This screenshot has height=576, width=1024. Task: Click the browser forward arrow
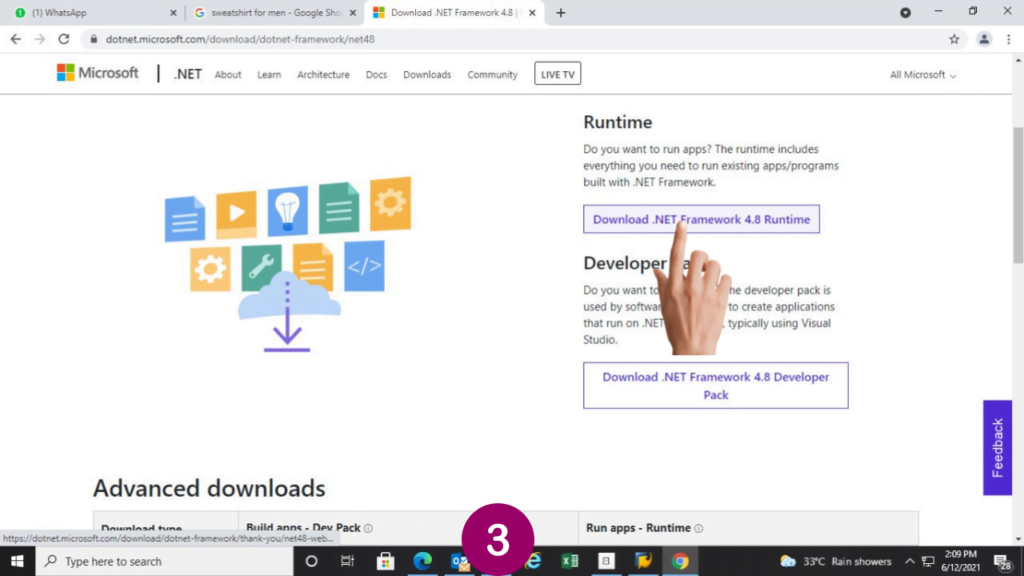[x=40, y=39]
